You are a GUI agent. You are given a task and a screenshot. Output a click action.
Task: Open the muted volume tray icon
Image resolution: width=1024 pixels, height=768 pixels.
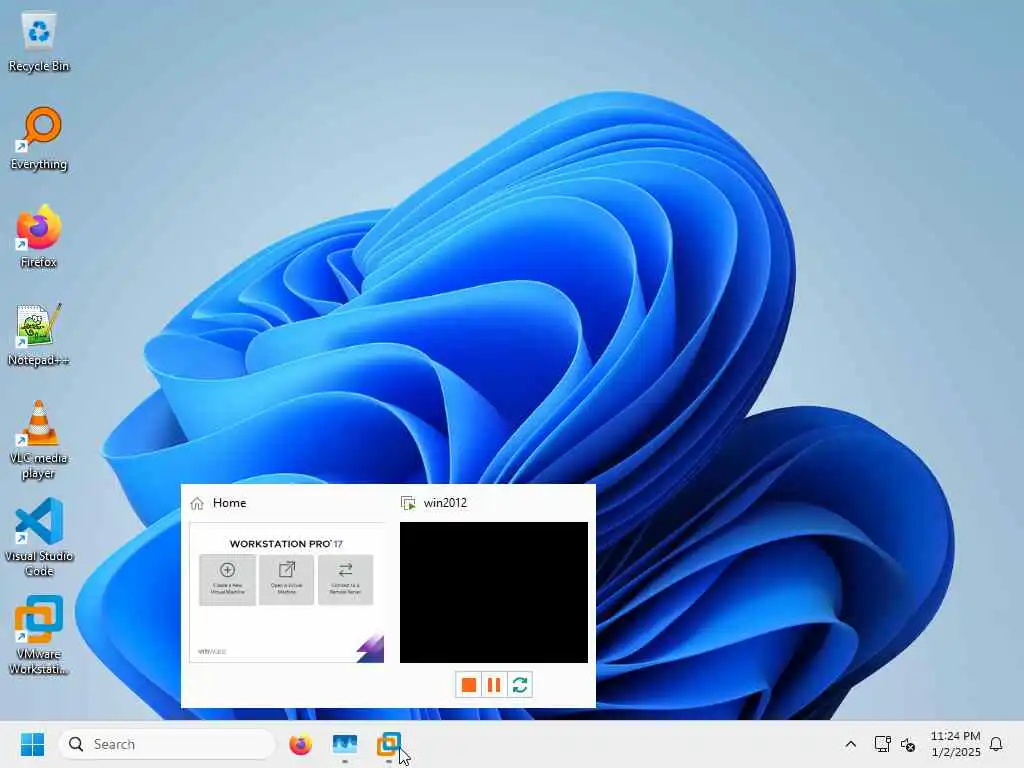tap(908, 744)
